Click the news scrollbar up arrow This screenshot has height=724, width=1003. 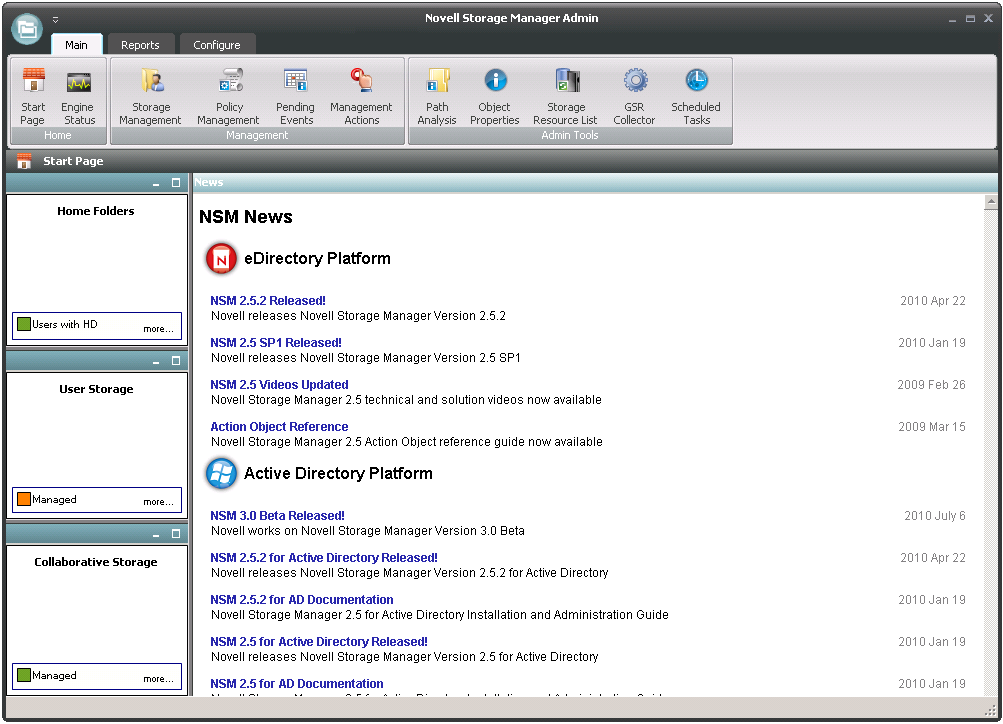(x=991, y=202)
